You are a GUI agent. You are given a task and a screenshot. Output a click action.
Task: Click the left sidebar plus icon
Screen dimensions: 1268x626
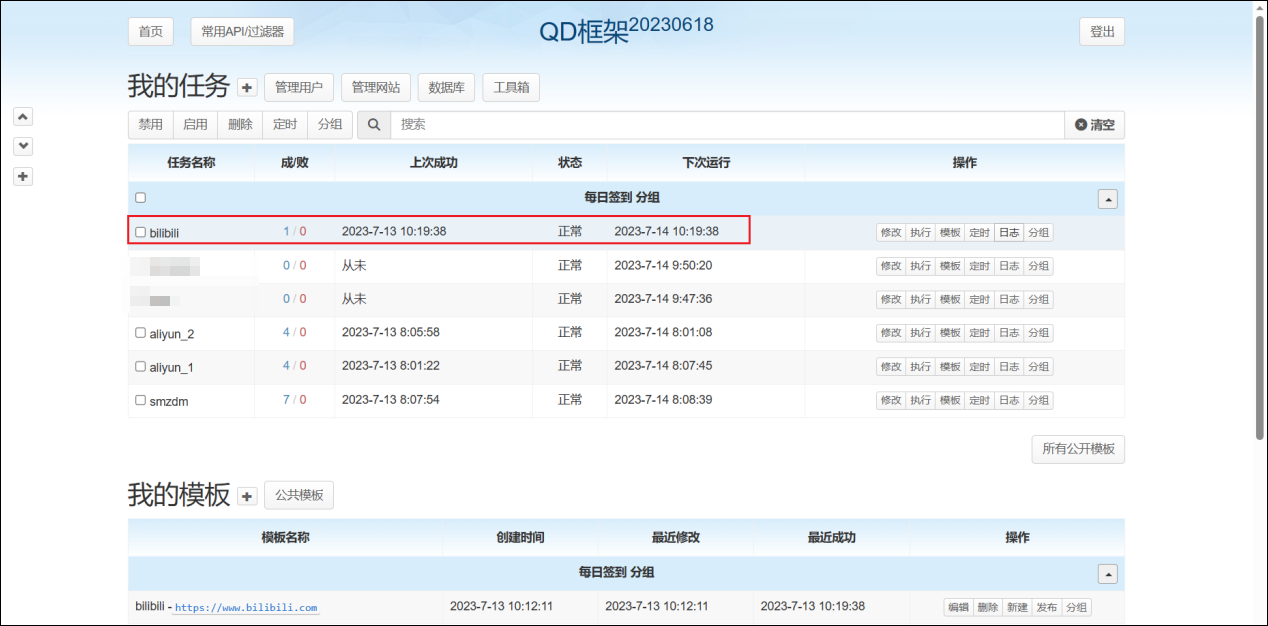(x=24, y=177)
